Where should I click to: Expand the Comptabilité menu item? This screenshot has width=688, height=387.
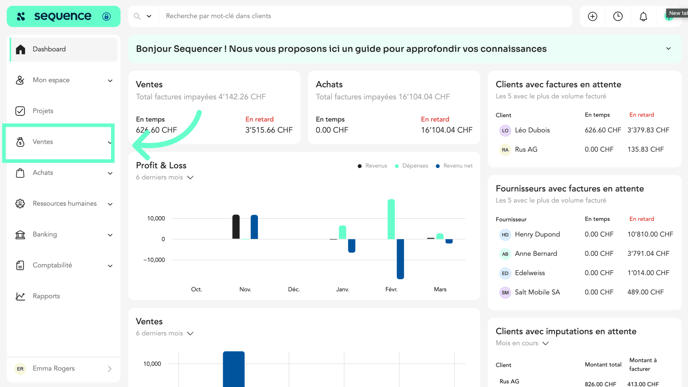64,265
